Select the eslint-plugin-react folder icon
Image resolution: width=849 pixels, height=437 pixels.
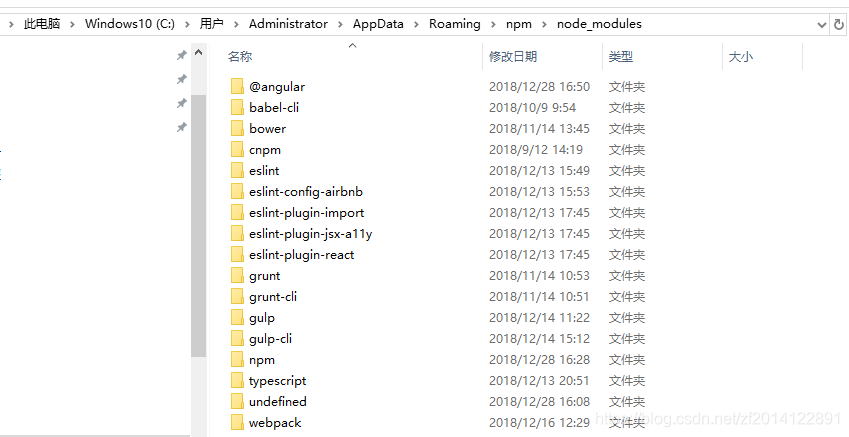pyautogui.click(x=237, y=255)
